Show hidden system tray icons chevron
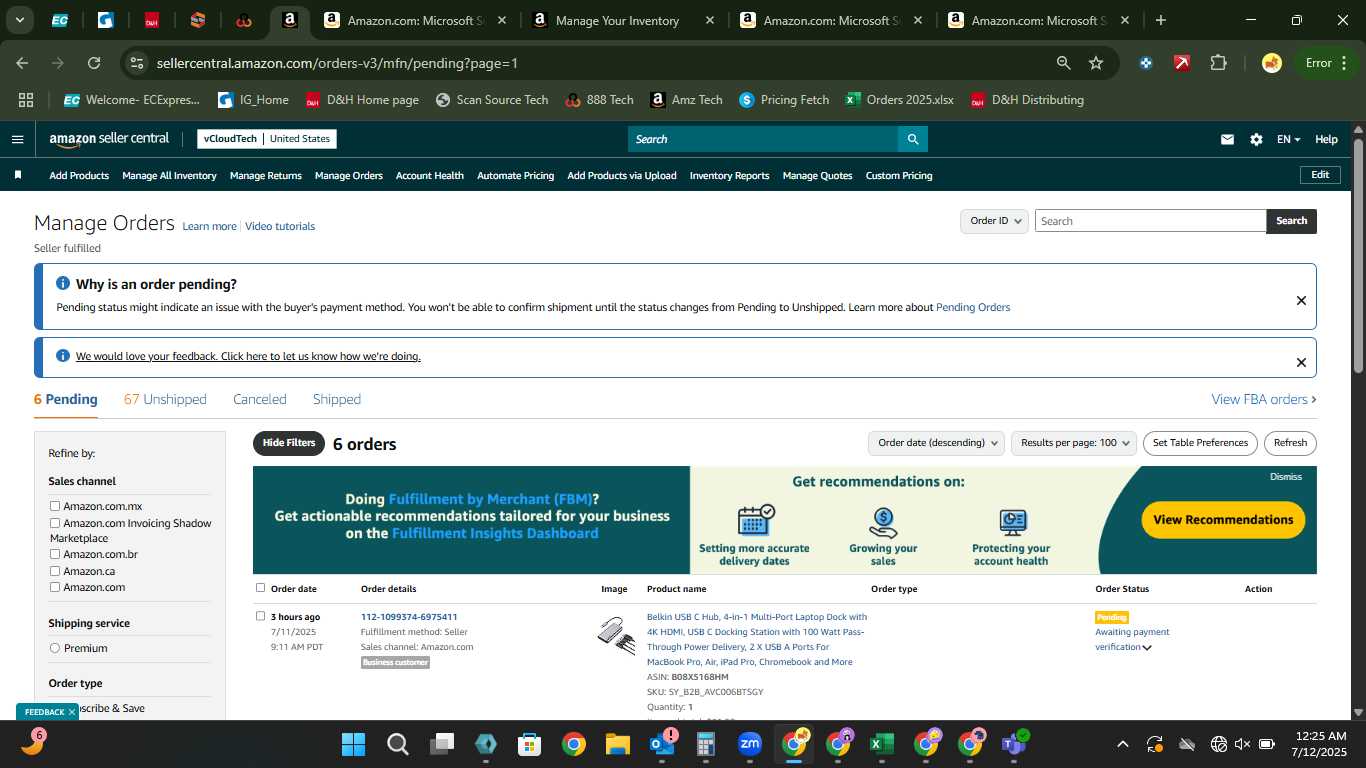The width and height of the screenshot is (1366, 768). (1122, 744)
